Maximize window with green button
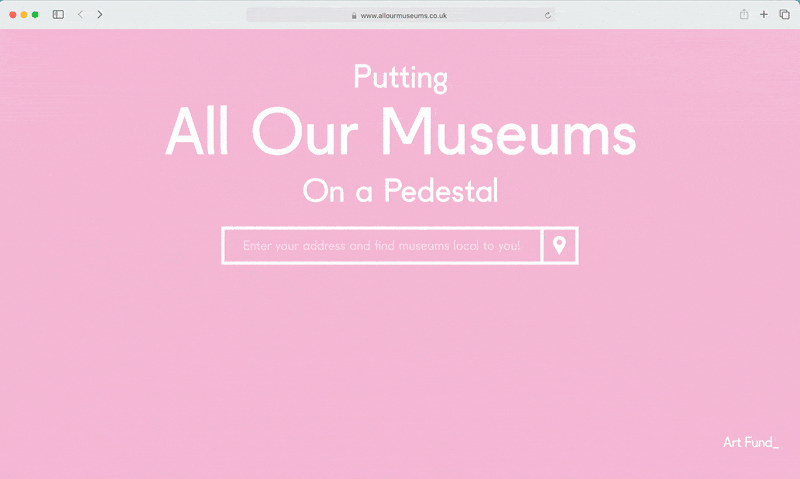The width and height of the screenshot is (800, 479). pos(35,15)
